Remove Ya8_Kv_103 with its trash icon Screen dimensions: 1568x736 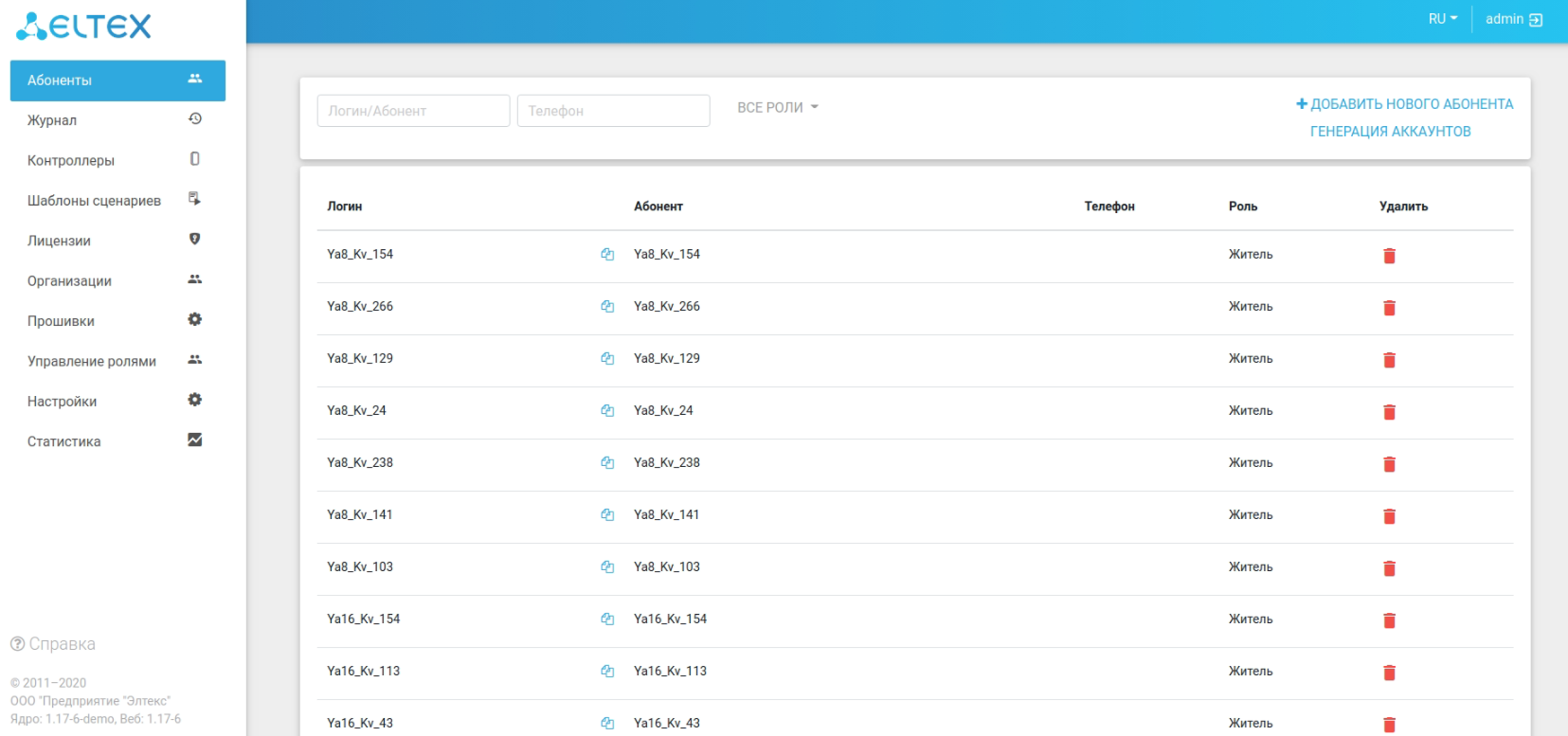[1389, 568]
